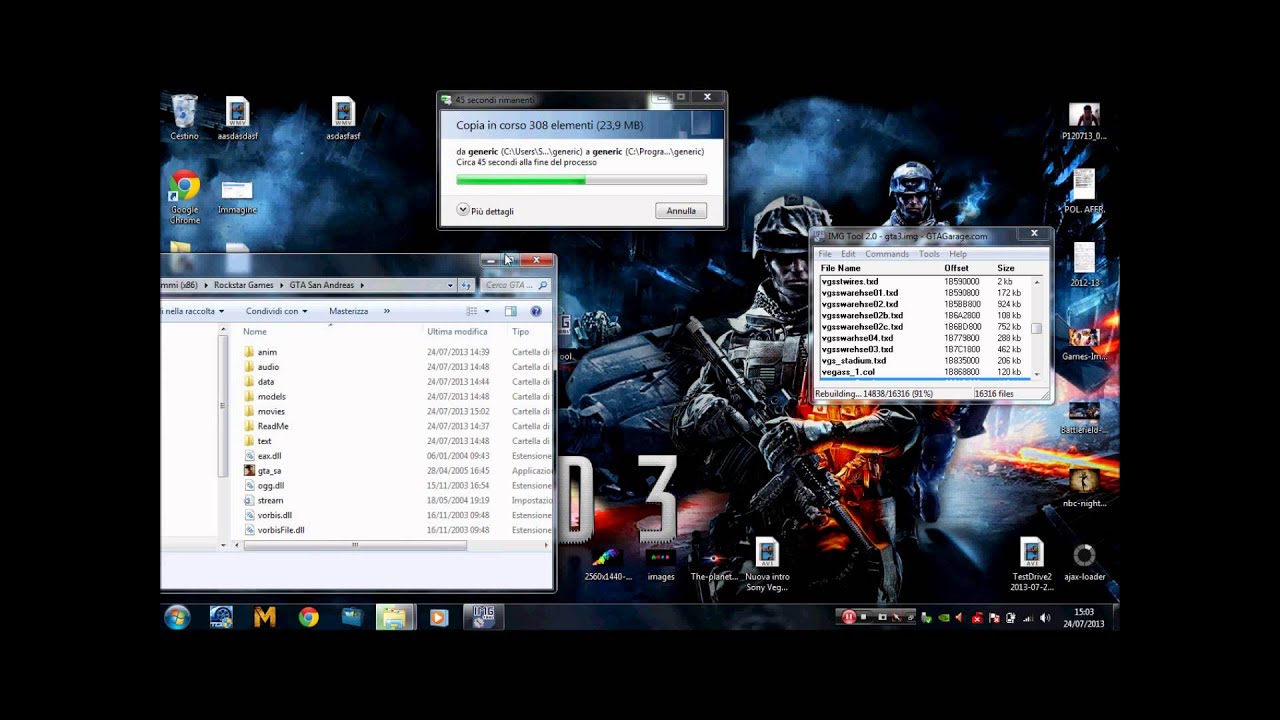Switch to IMG Tool taskbar button
Image resolution: width=1280 pixels, height=720 pixels.
pyautogui.click(x=483, y=617)
